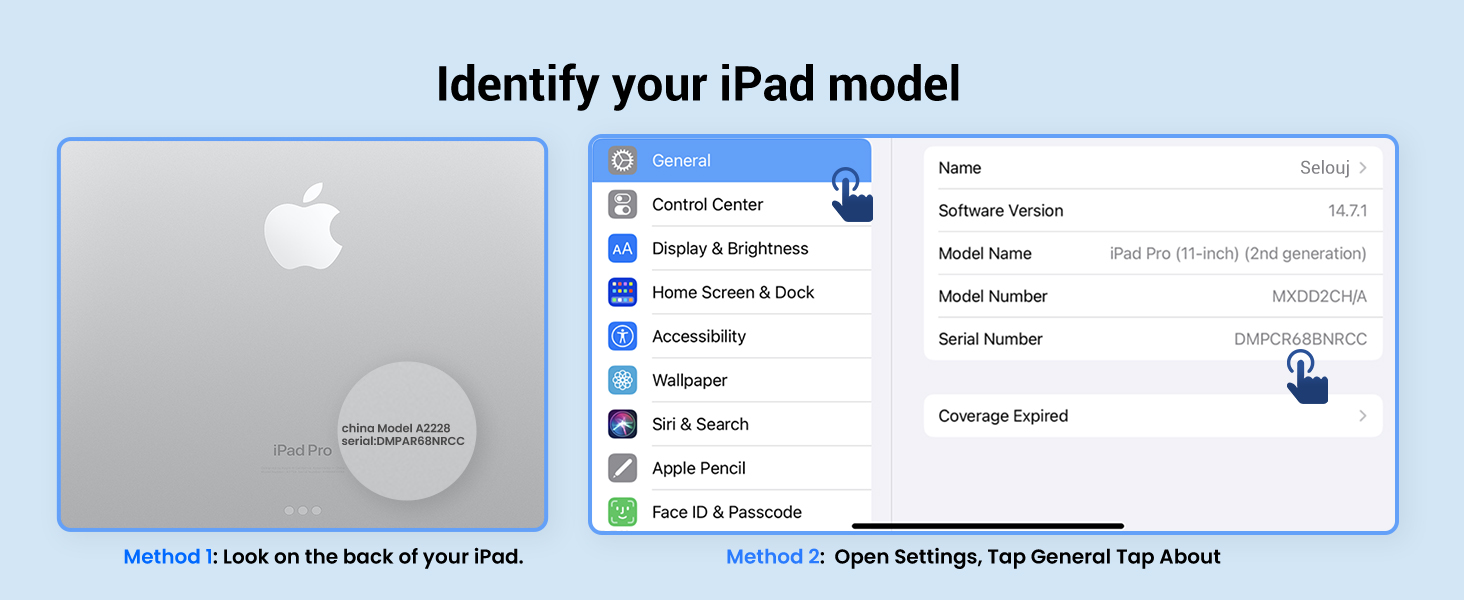The image size is (1464, 600).
Task: Open the Coverage Expired row
Action: pyautogui.click(x=1153, y=416)
